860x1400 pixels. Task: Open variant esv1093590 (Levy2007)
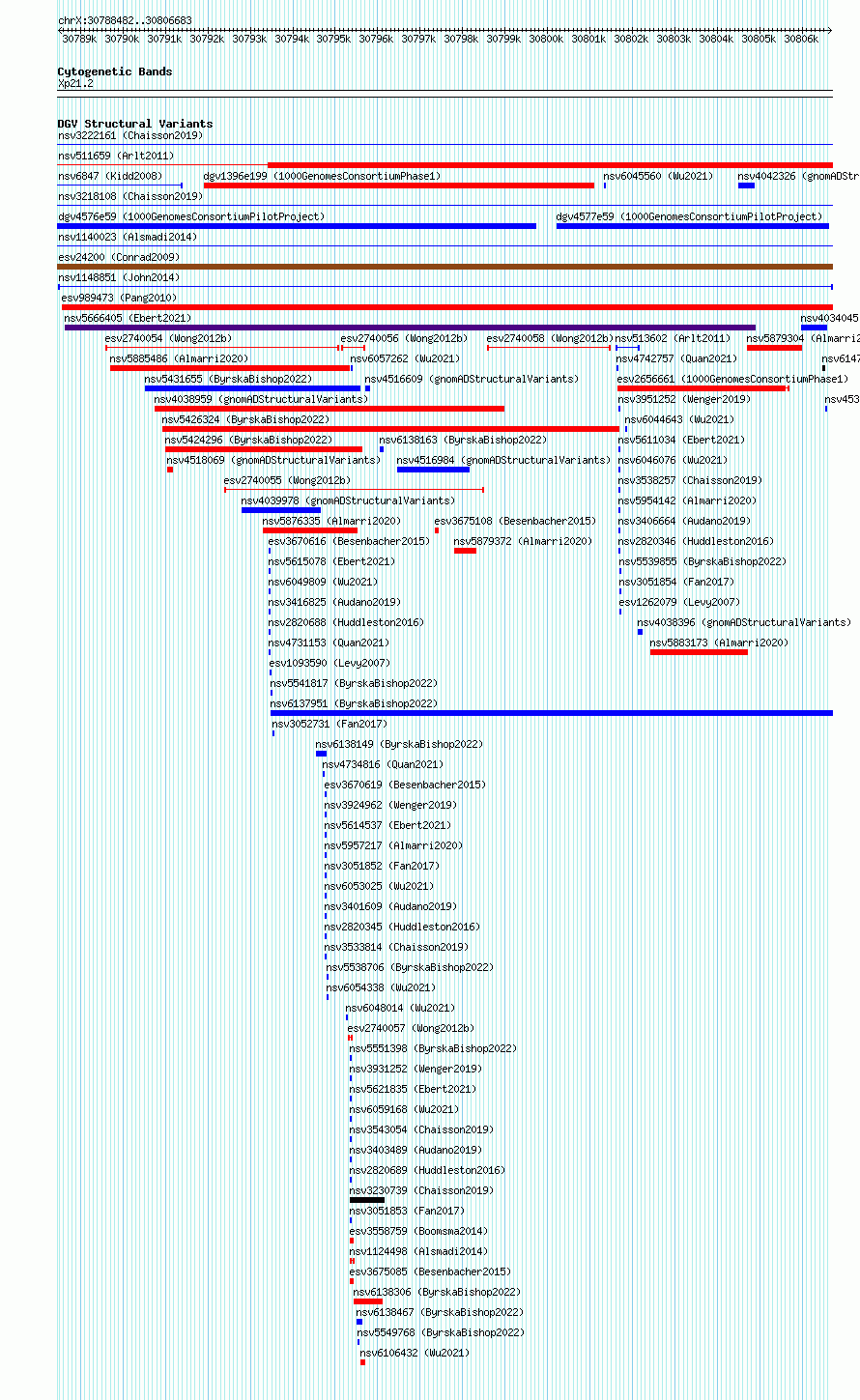330,664
